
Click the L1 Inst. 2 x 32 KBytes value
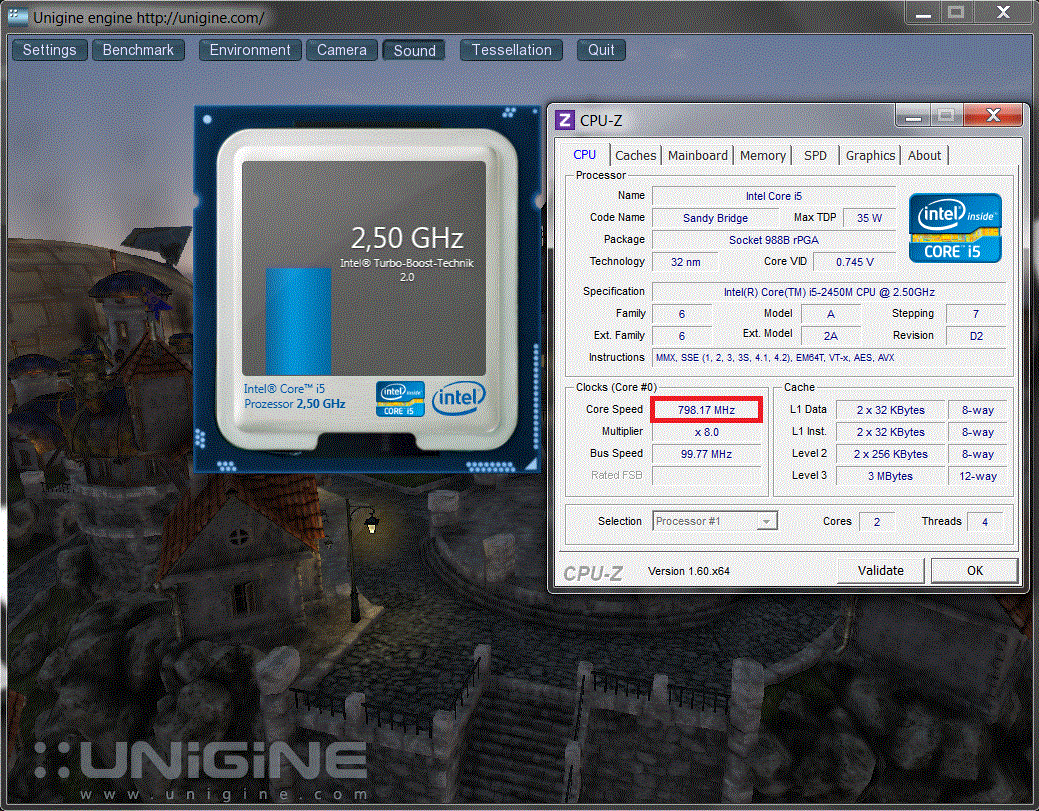point(890,432)
